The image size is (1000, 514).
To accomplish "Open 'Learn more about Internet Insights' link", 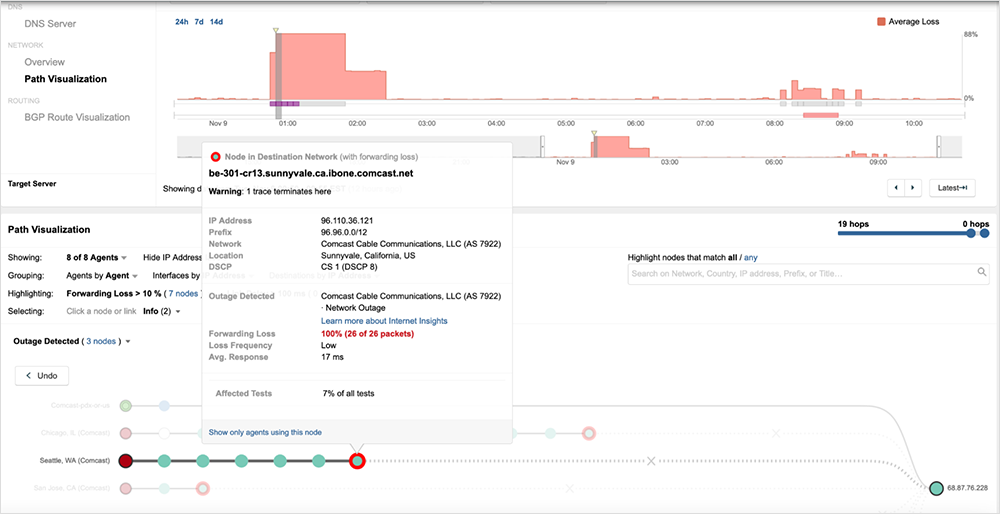I will point(384,321).
